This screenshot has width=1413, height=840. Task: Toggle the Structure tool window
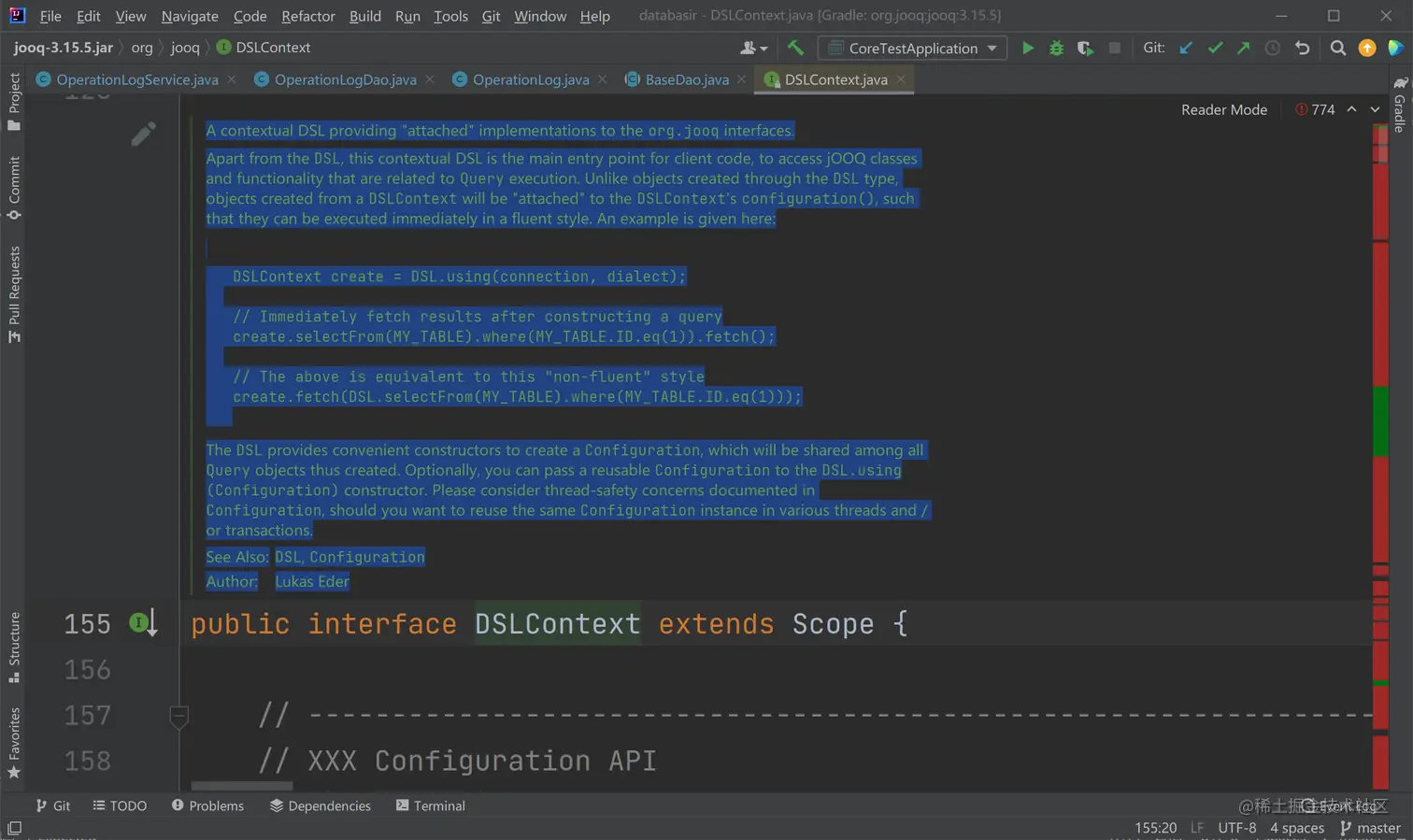pos(14,648)
